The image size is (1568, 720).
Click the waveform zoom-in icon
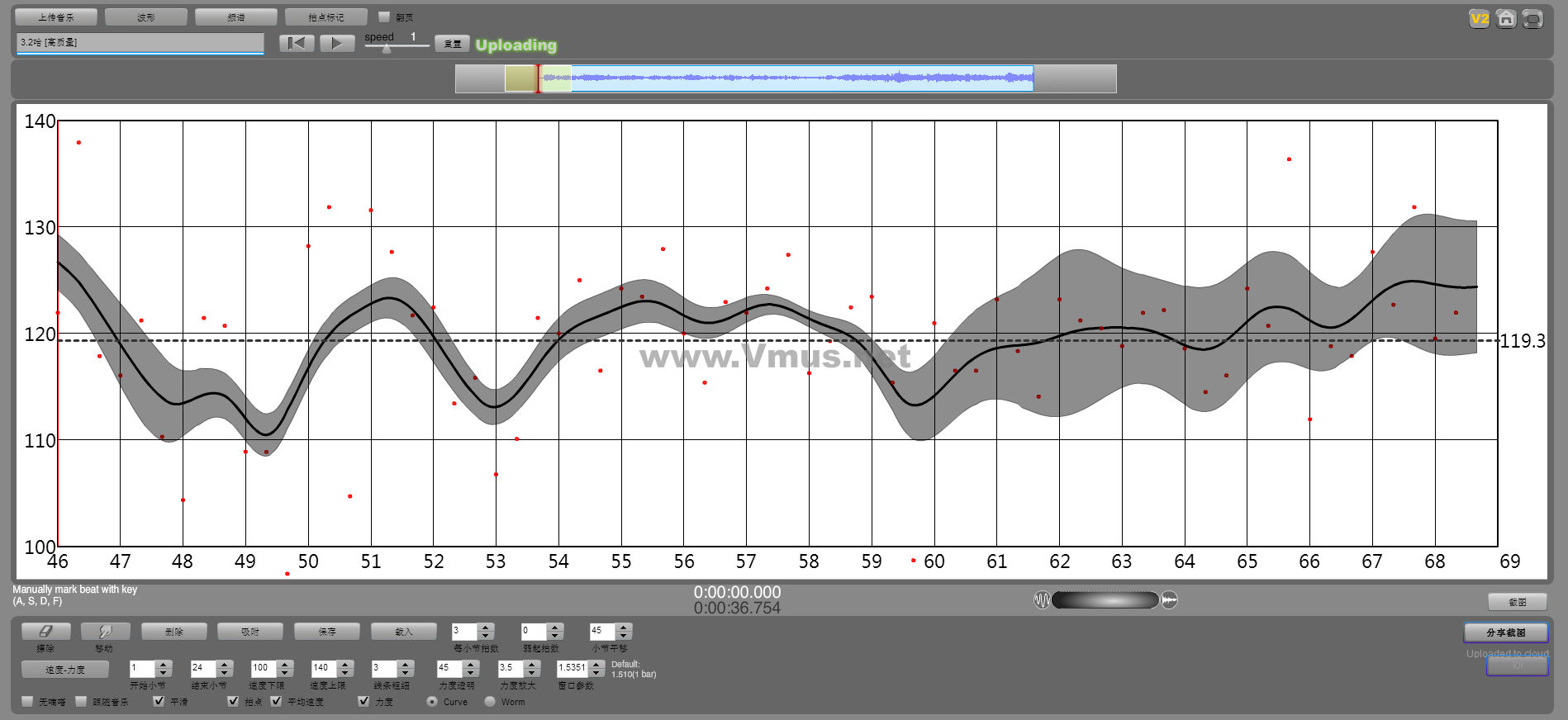[x=1169, y=600]
